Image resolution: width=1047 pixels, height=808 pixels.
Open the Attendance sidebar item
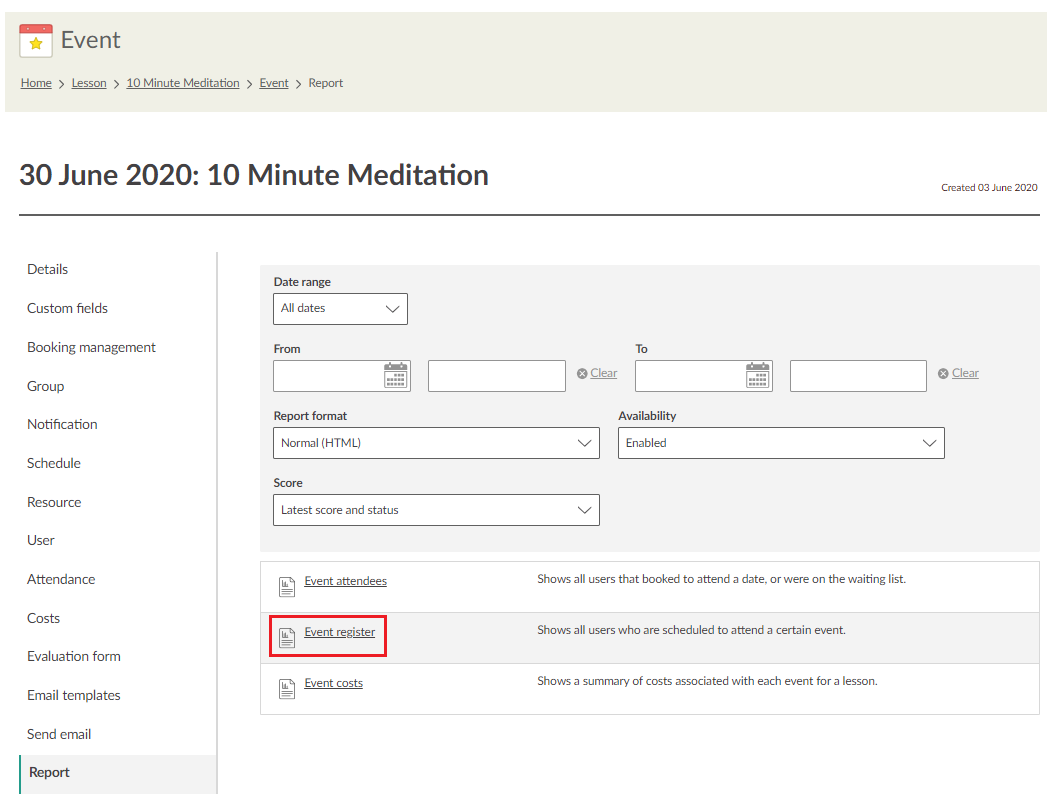tap(61, 579)
